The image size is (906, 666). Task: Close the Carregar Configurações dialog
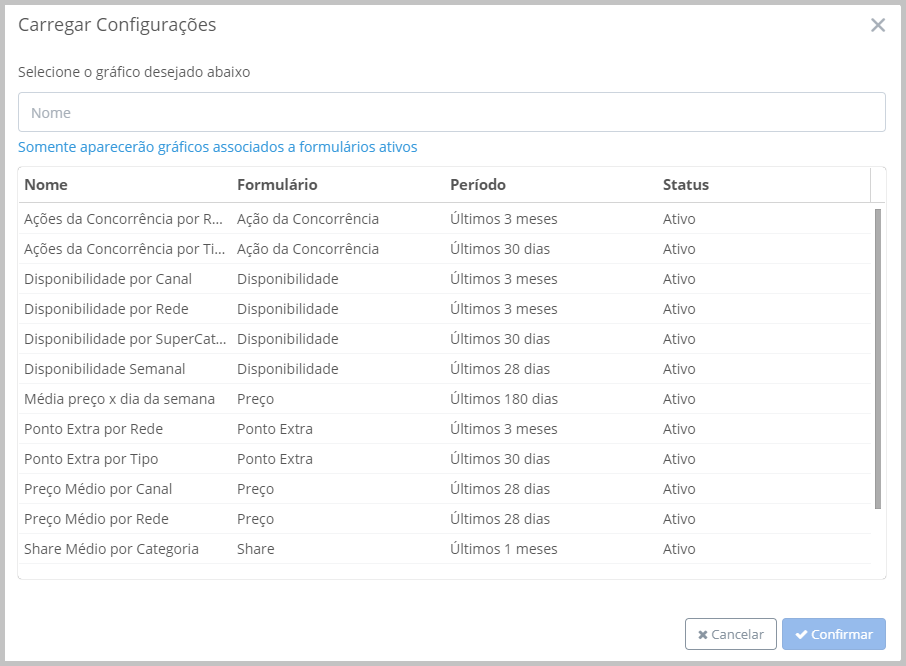[x=877, y=26]
